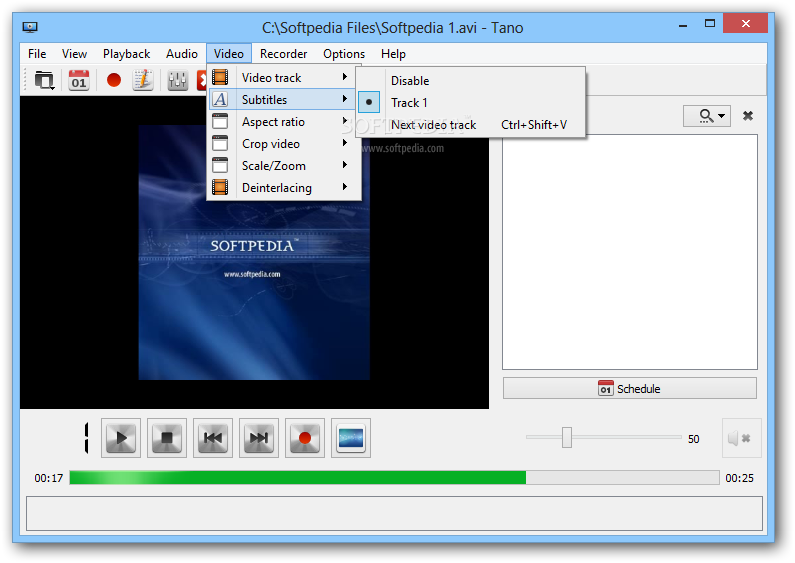Expand the Video track submenu arrow

345,77
